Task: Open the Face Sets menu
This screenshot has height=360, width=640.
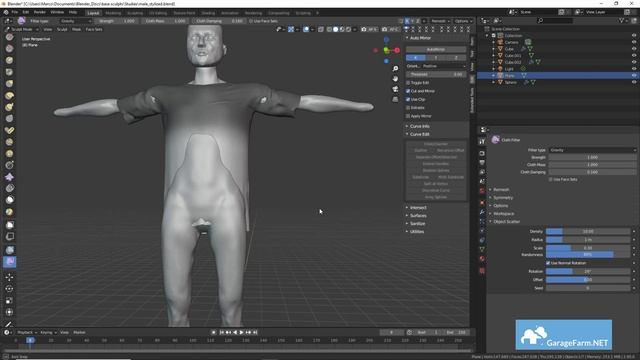Action: click(x=94, y=29)
